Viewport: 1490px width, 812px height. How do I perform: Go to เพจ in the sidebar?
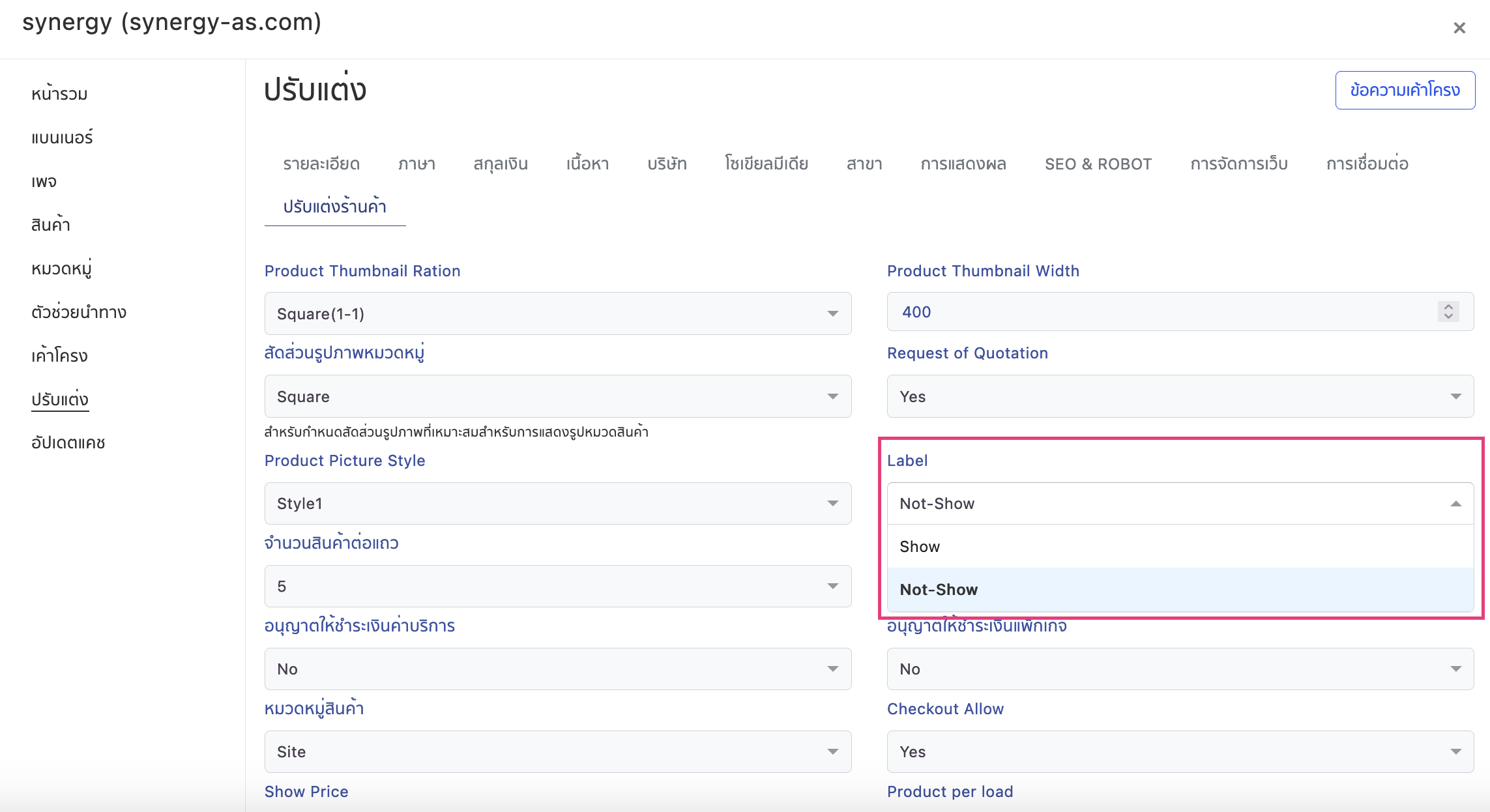coord(44,181)
